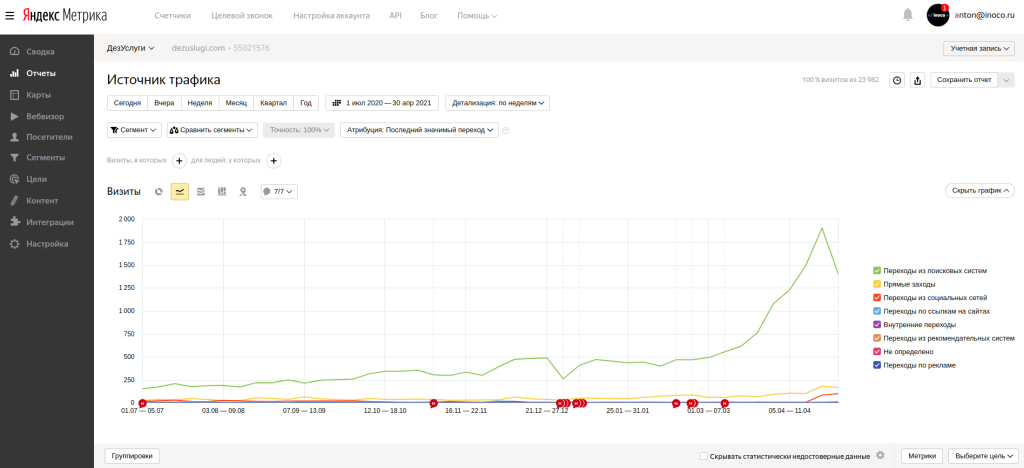This screenshot has width=1024, height=468.
Task: Open the report export icon
Action: click(x=917, y=81)
